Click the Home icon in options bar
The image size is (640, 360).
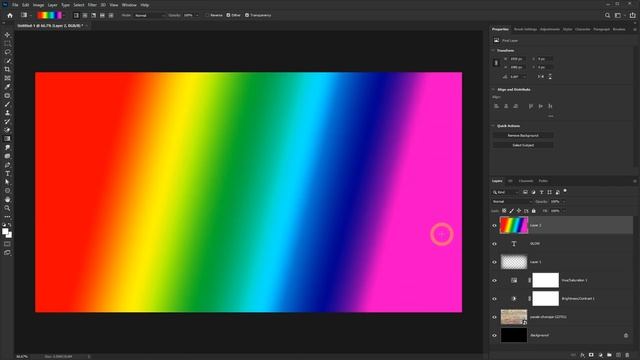(x=10, y=16)
